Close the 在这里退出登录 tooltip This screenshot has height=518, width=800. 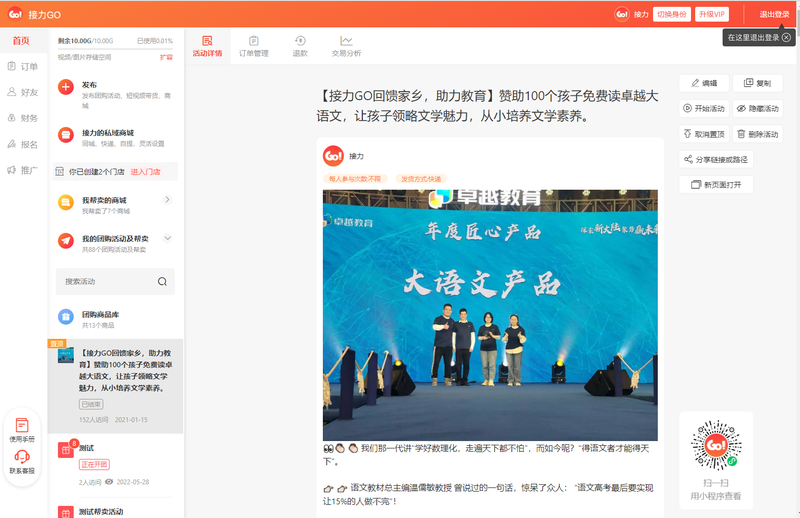[x=786, y=37]
